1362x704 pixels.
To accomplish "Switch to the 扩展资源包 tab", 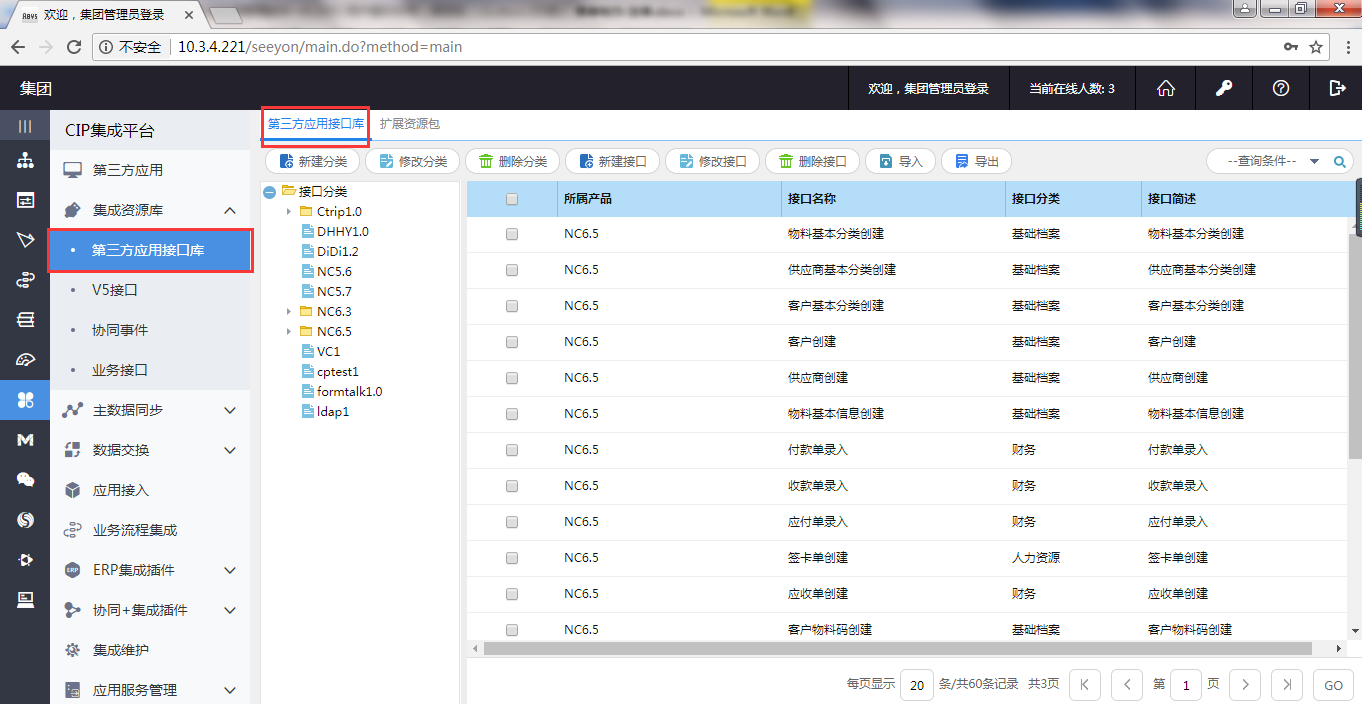I will pos(409,124).
